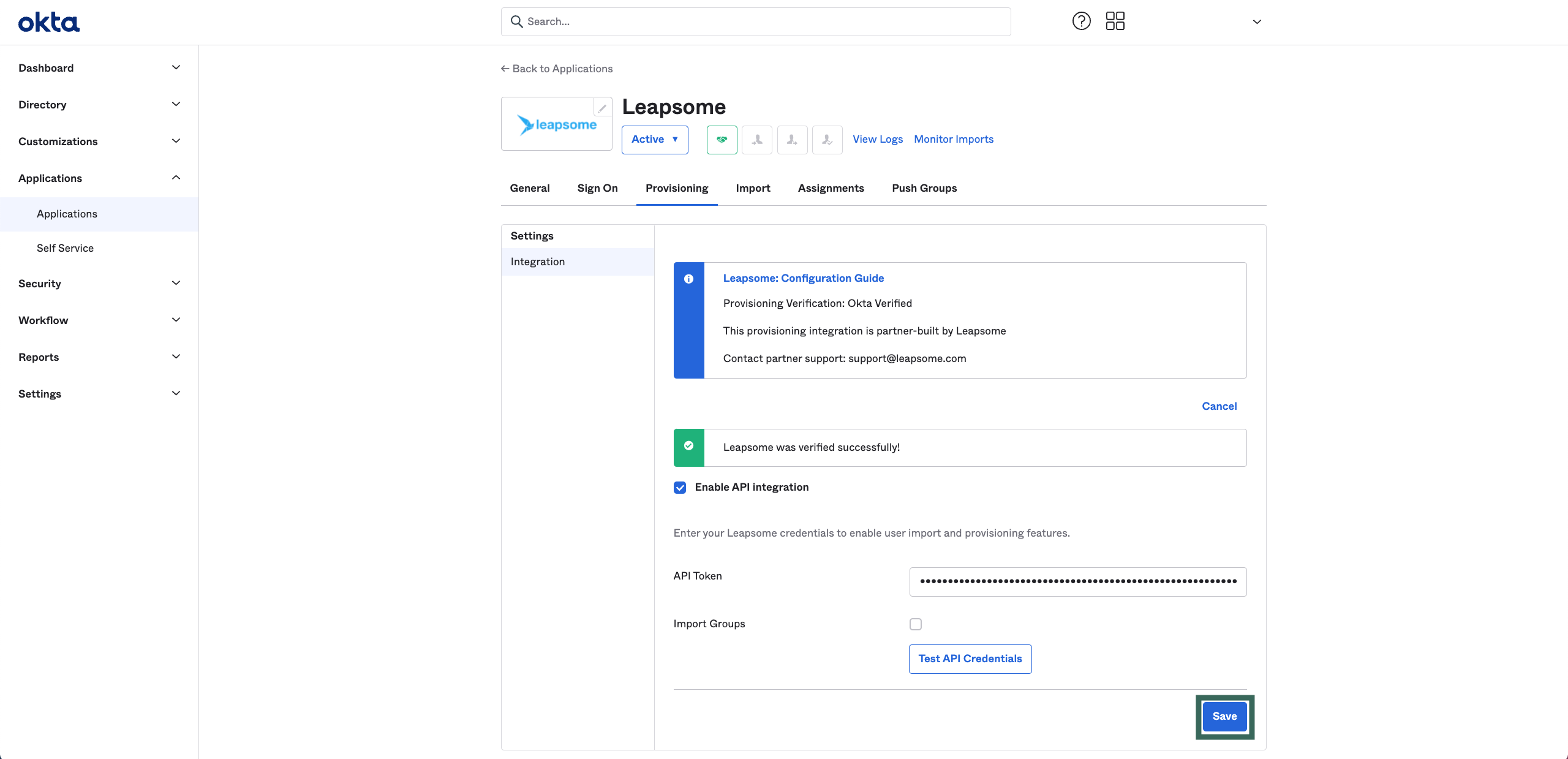Open View Logs link
The width and height of the screenshot is (1568, 759).
pyautogui.click(x=878, y=139)
